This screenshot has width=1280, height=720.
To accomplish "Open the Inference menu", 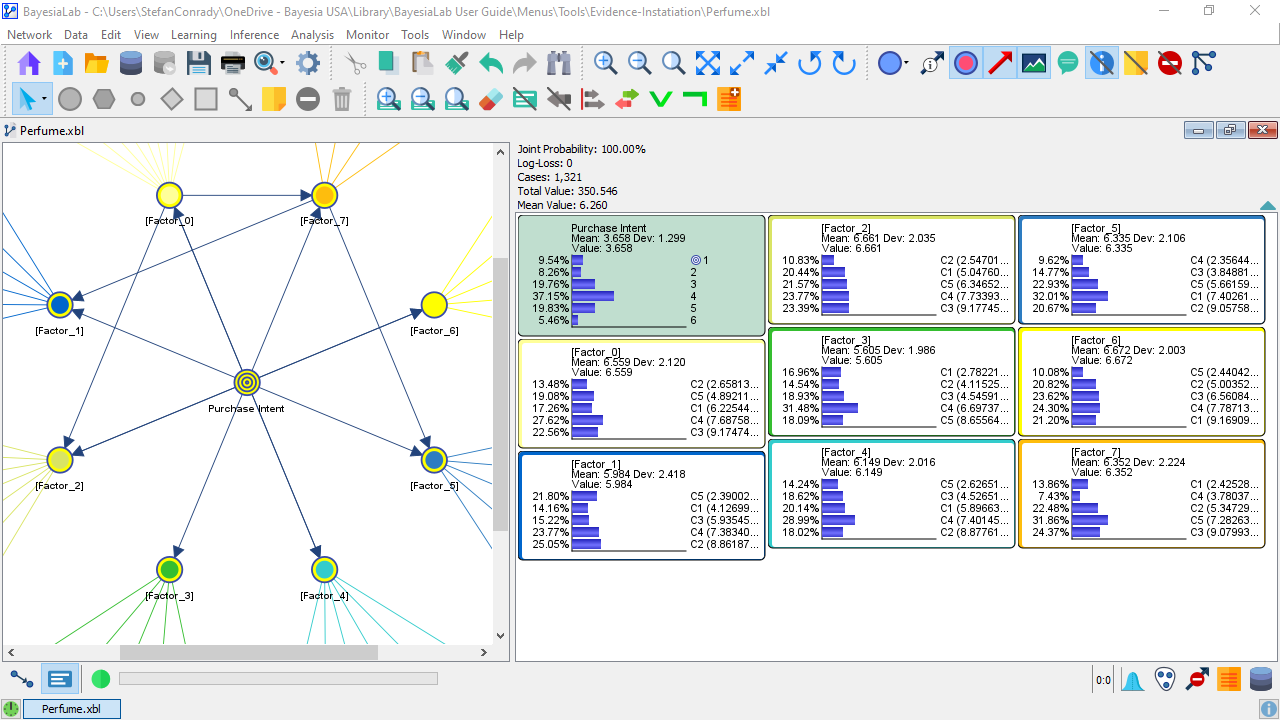I will point(254,35).
